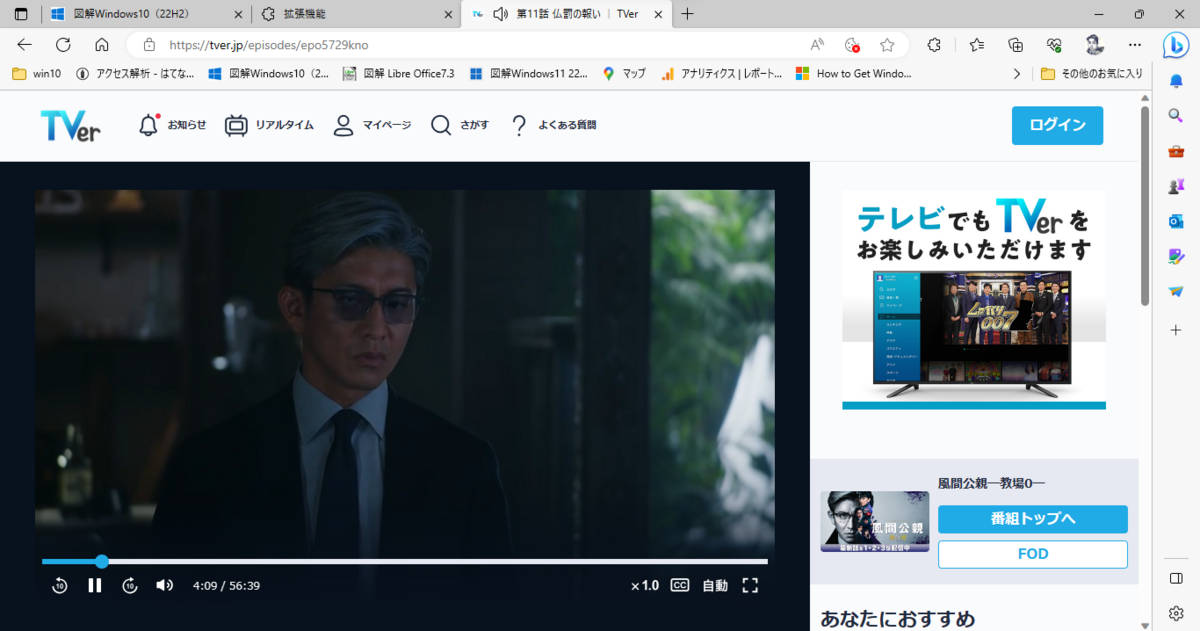The width and height of the screenshot is (1200, 631).
Task: Reload the current page
Action: 63,45
